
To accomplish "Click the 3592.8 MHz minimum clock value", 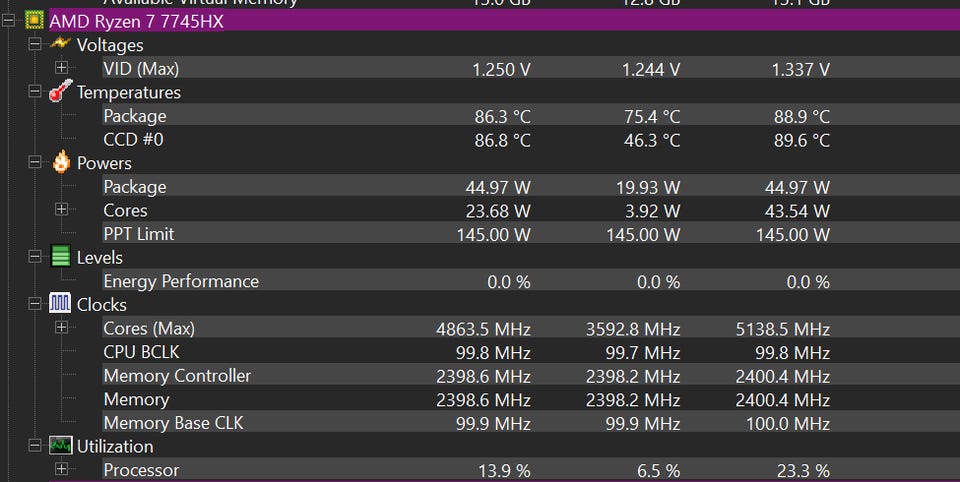I will 633,329.
